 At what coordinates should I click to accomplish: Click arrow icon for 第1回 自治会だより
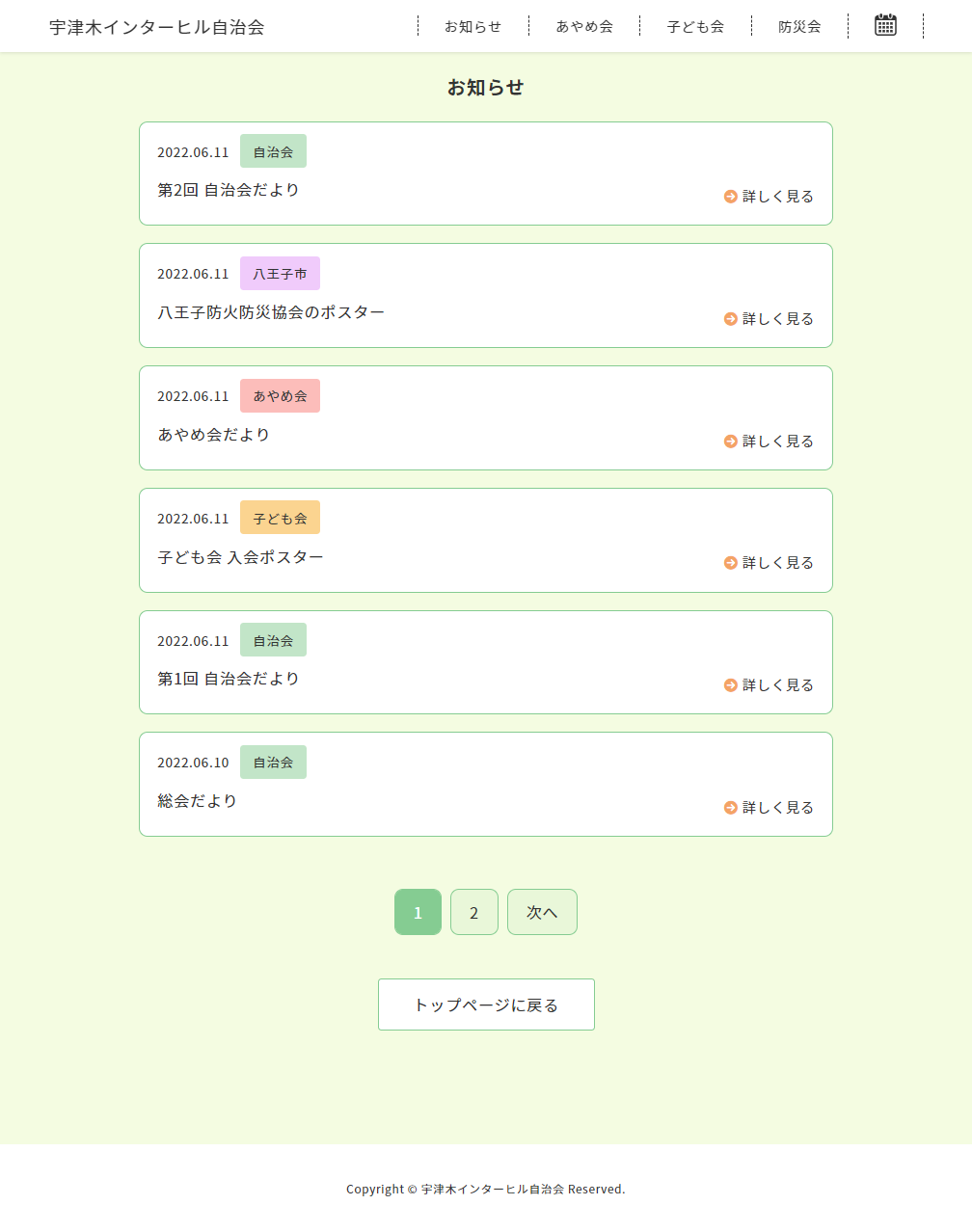731,685
